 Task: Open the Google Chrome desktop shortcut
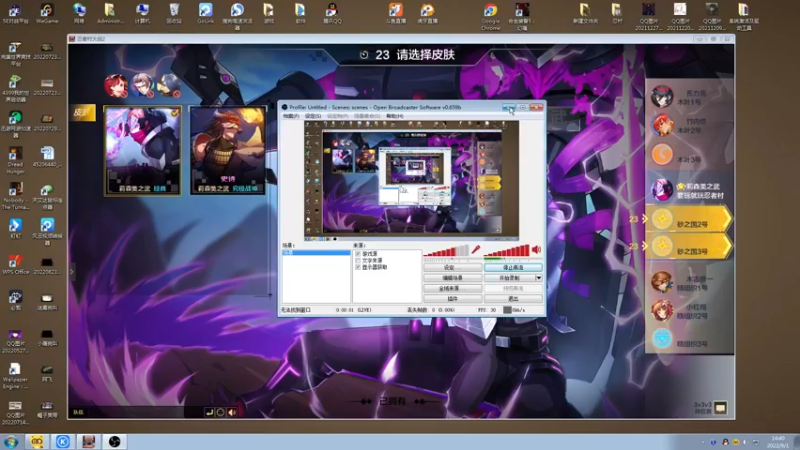[x=490, y=16]
